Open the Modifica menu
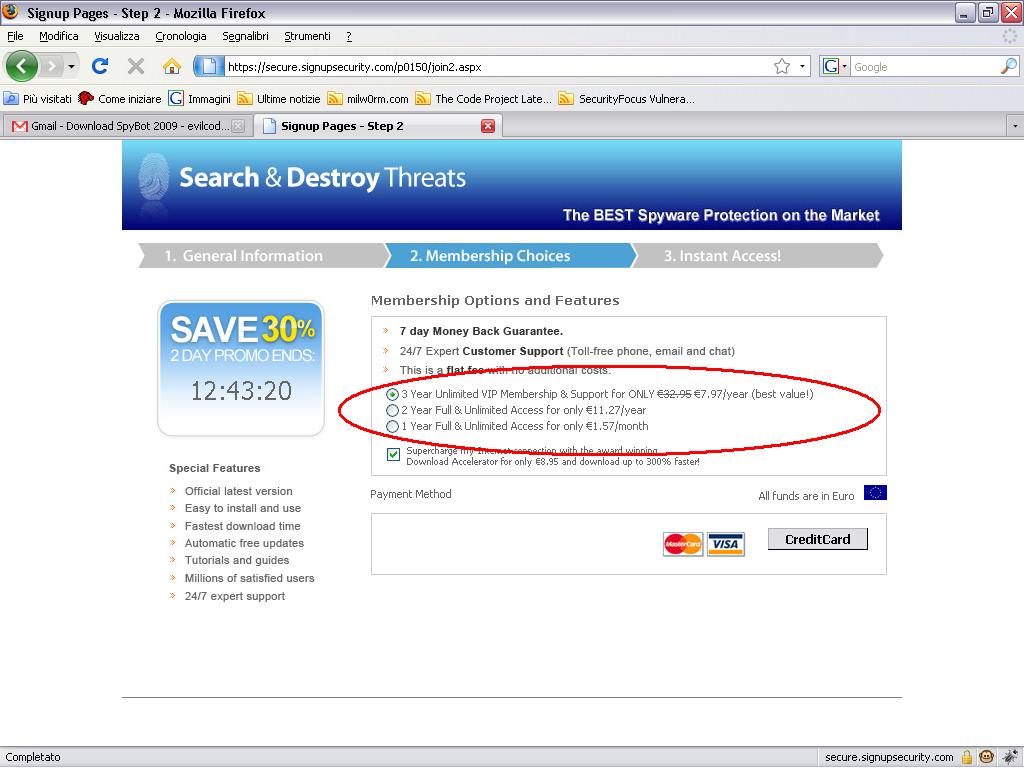Screen dimensions: 1024x768 pos(59,36)
